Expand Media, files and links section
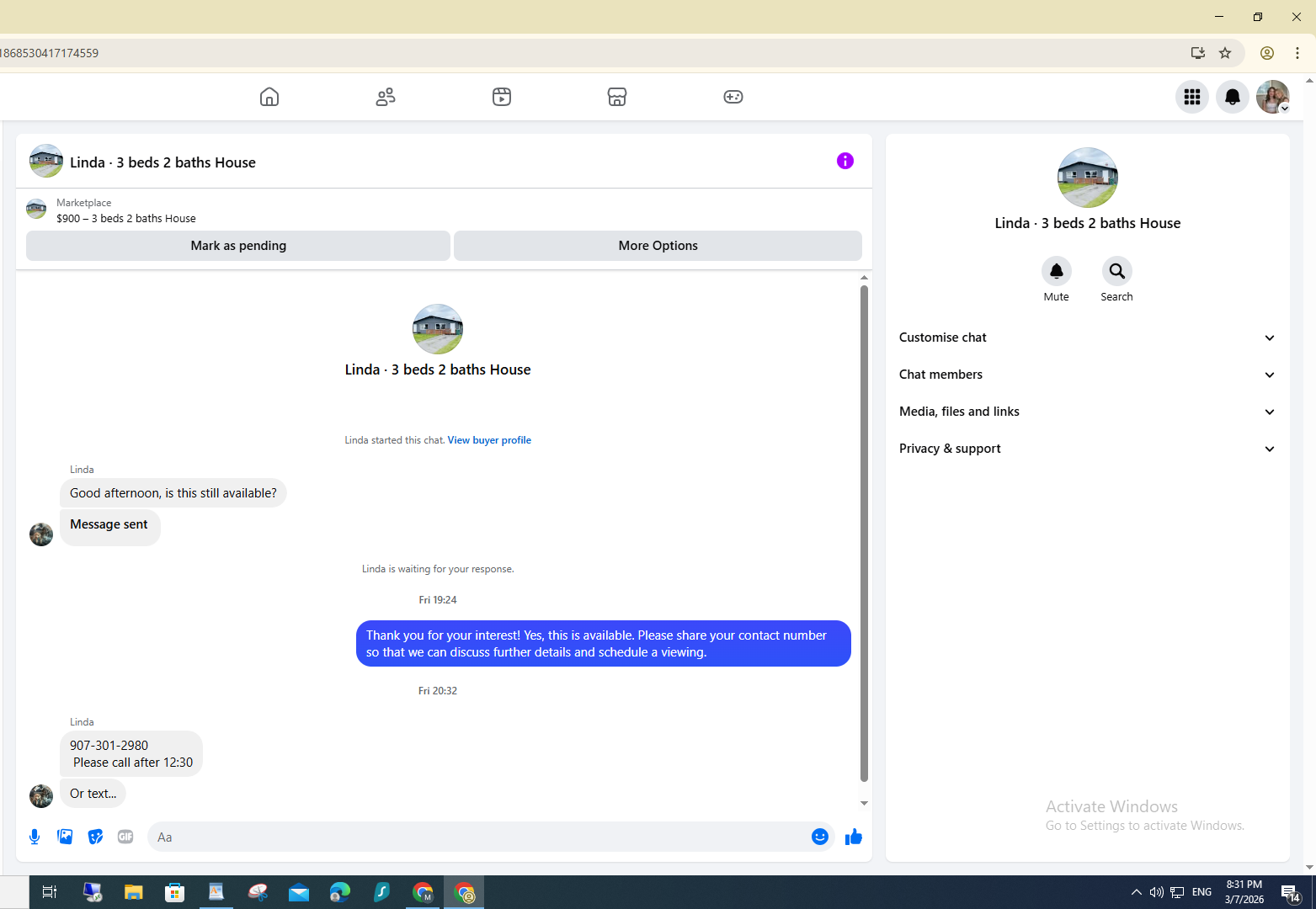Viewport: 1316px width, 909px height. [1087, 412]
